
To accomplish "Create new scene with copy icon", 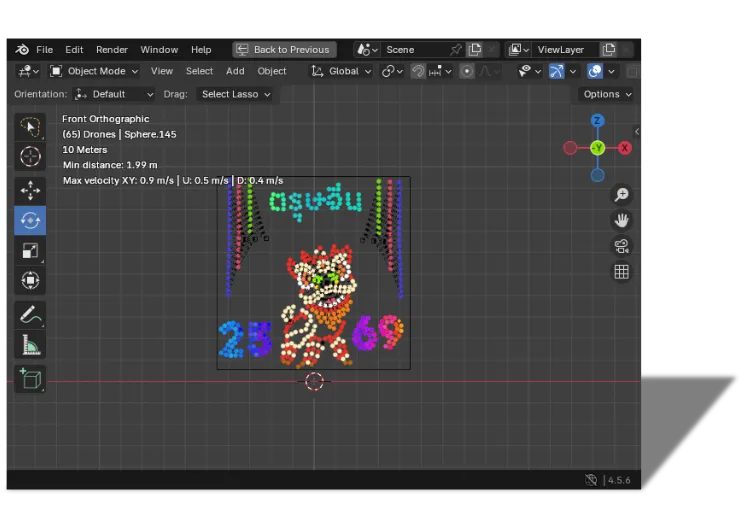I will 475,49.
